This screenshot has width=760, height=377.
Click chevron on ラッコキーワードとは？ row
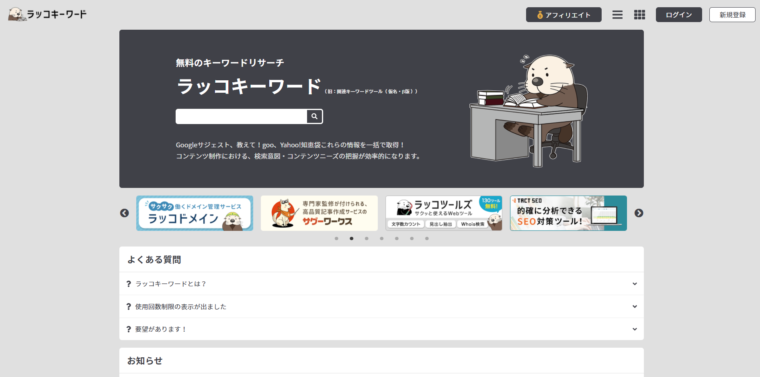point(634,284)
